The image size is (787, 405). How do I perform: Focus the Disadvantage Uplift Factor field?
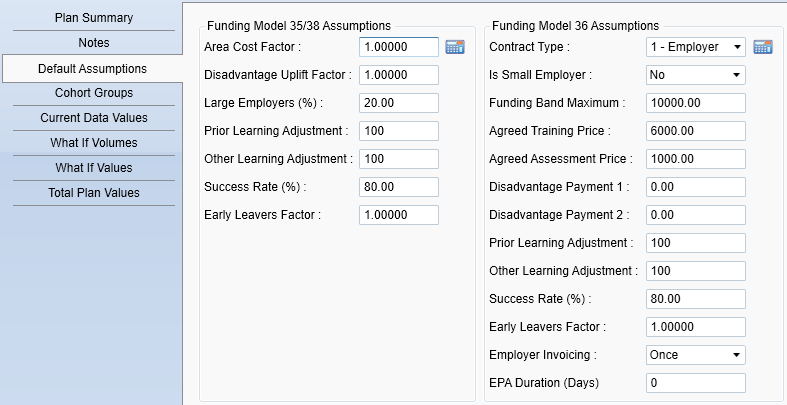[x=398, y=75]
